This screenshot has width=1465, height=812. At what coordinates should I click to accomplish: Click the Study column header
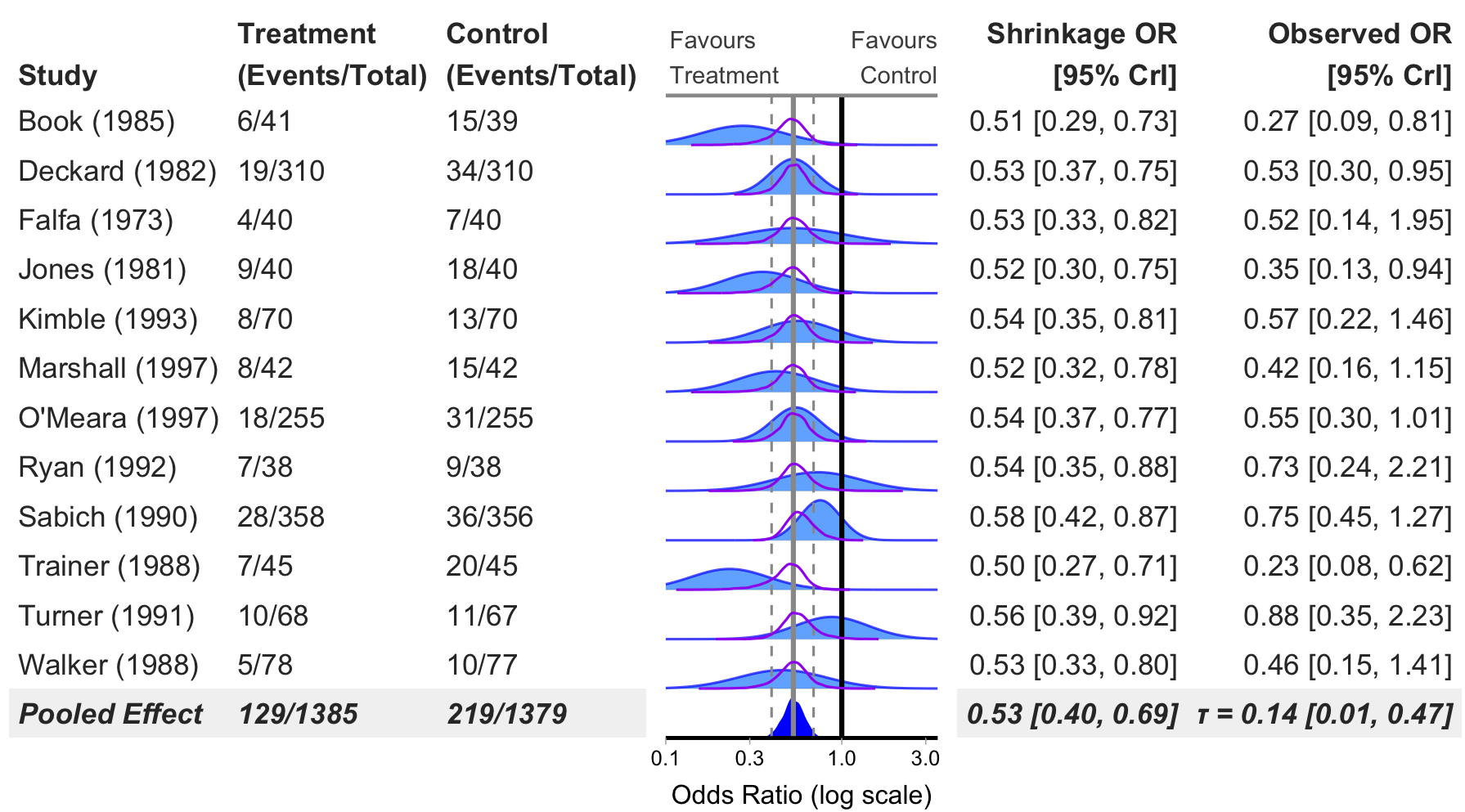(x=57, y=76)
